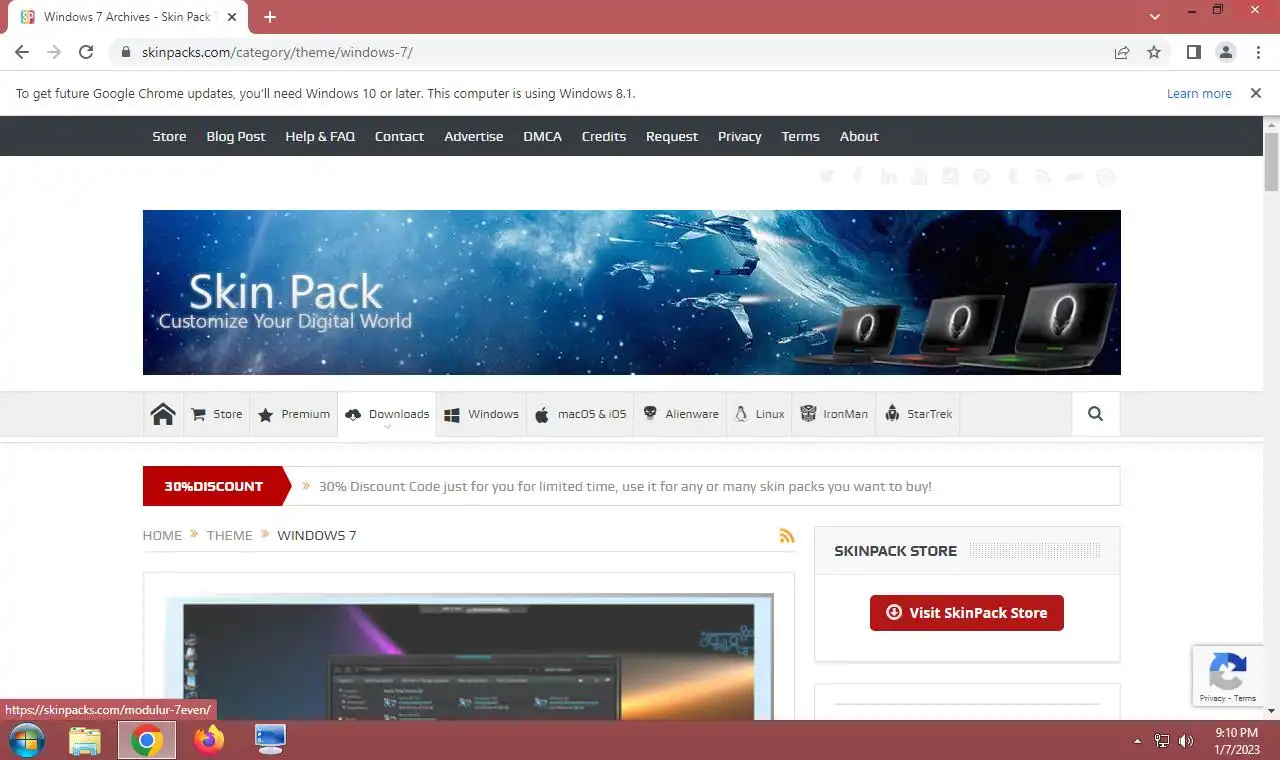The image size is (1280, 760).
Task: Click the faded Dribbble social icon
Action: [1106, 177]
